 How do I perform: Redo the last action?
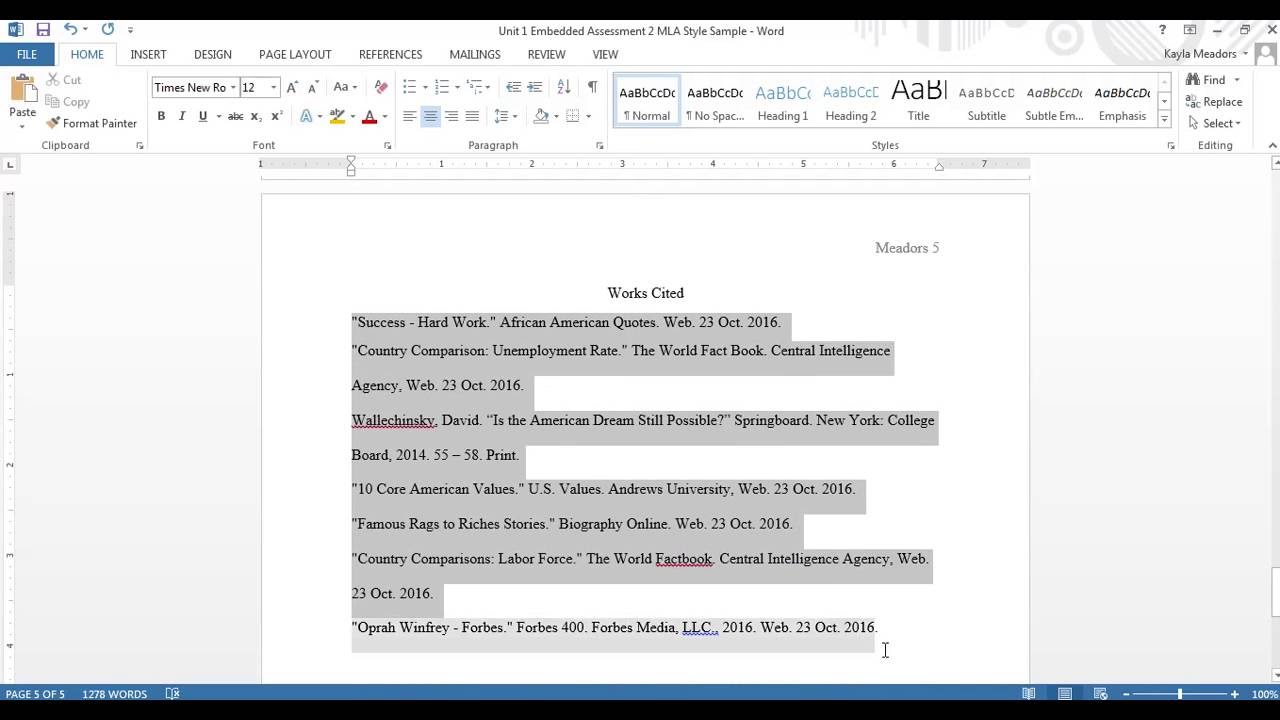tap(107, 30)
